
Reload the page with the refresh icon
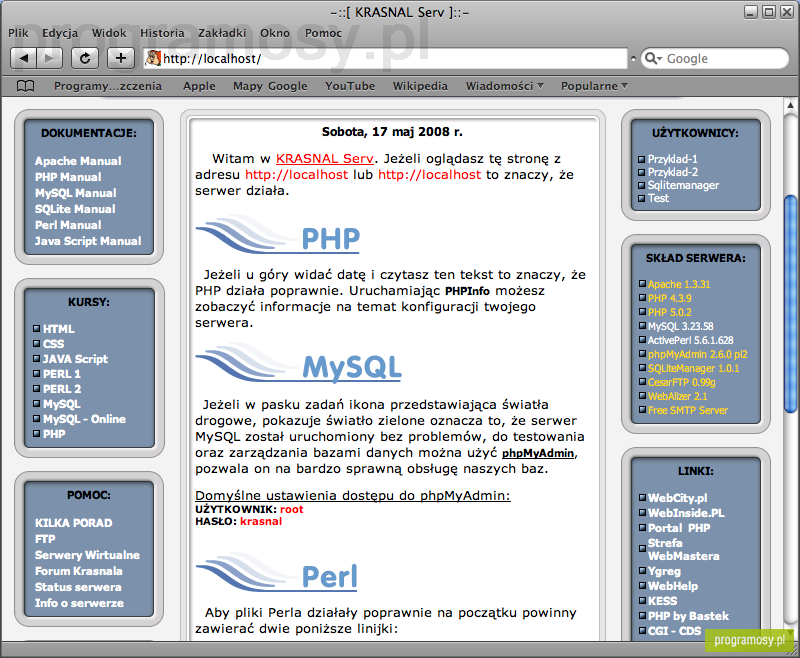tap(85, 58)
